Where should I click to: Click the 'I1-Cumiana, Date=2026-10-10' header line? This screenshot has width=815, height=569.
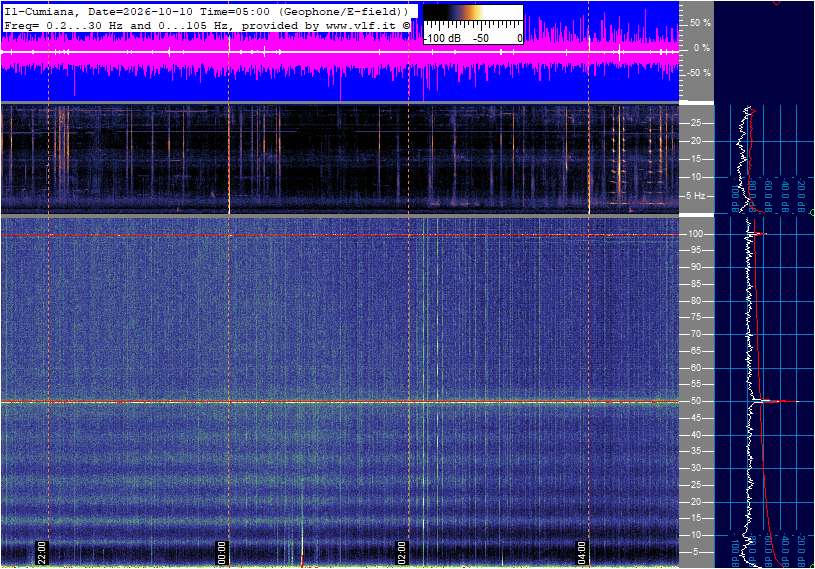click(x=206, y=11)
